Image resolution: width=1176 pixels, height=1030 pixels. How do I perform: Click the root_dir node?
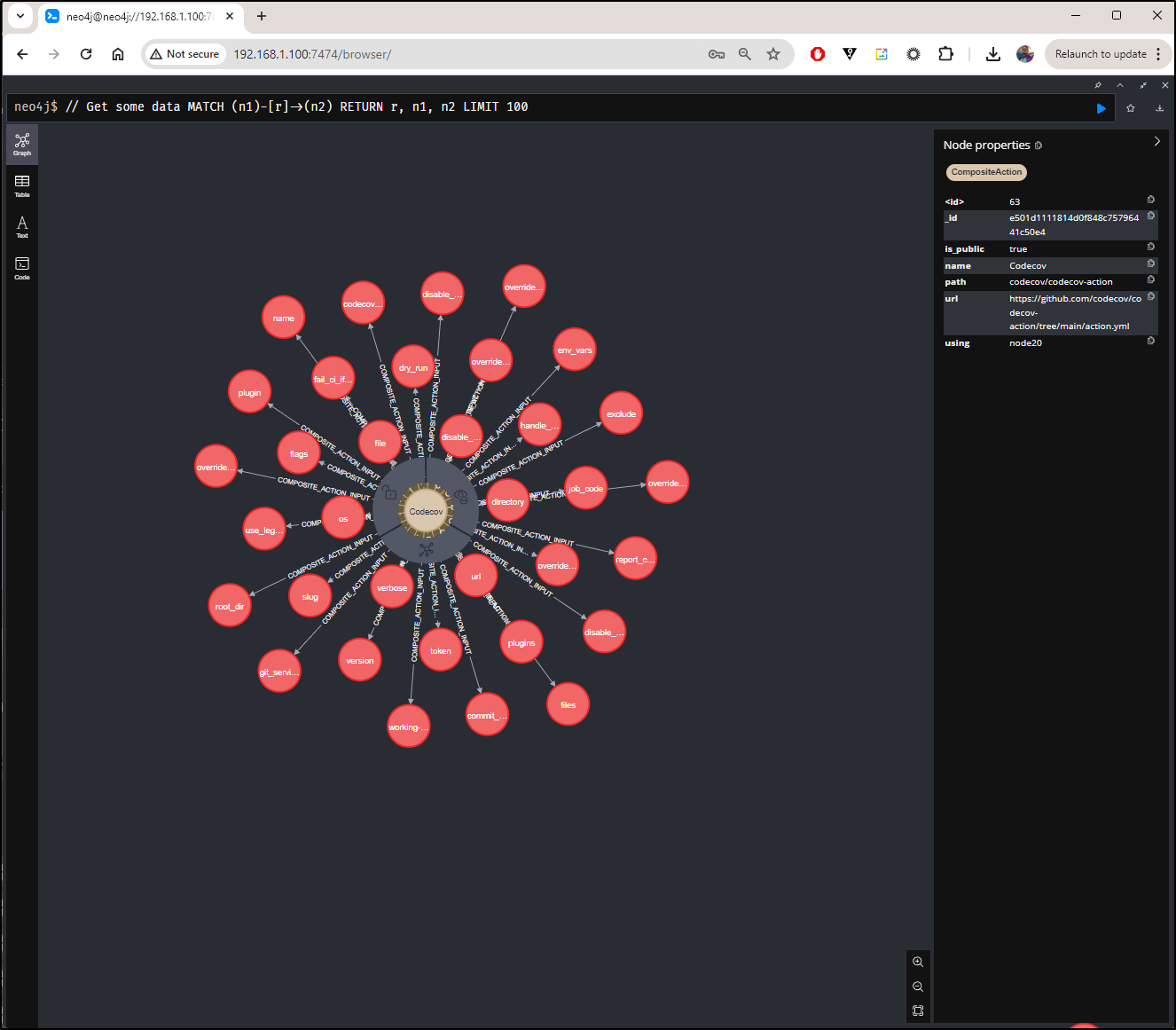(230, 606)
